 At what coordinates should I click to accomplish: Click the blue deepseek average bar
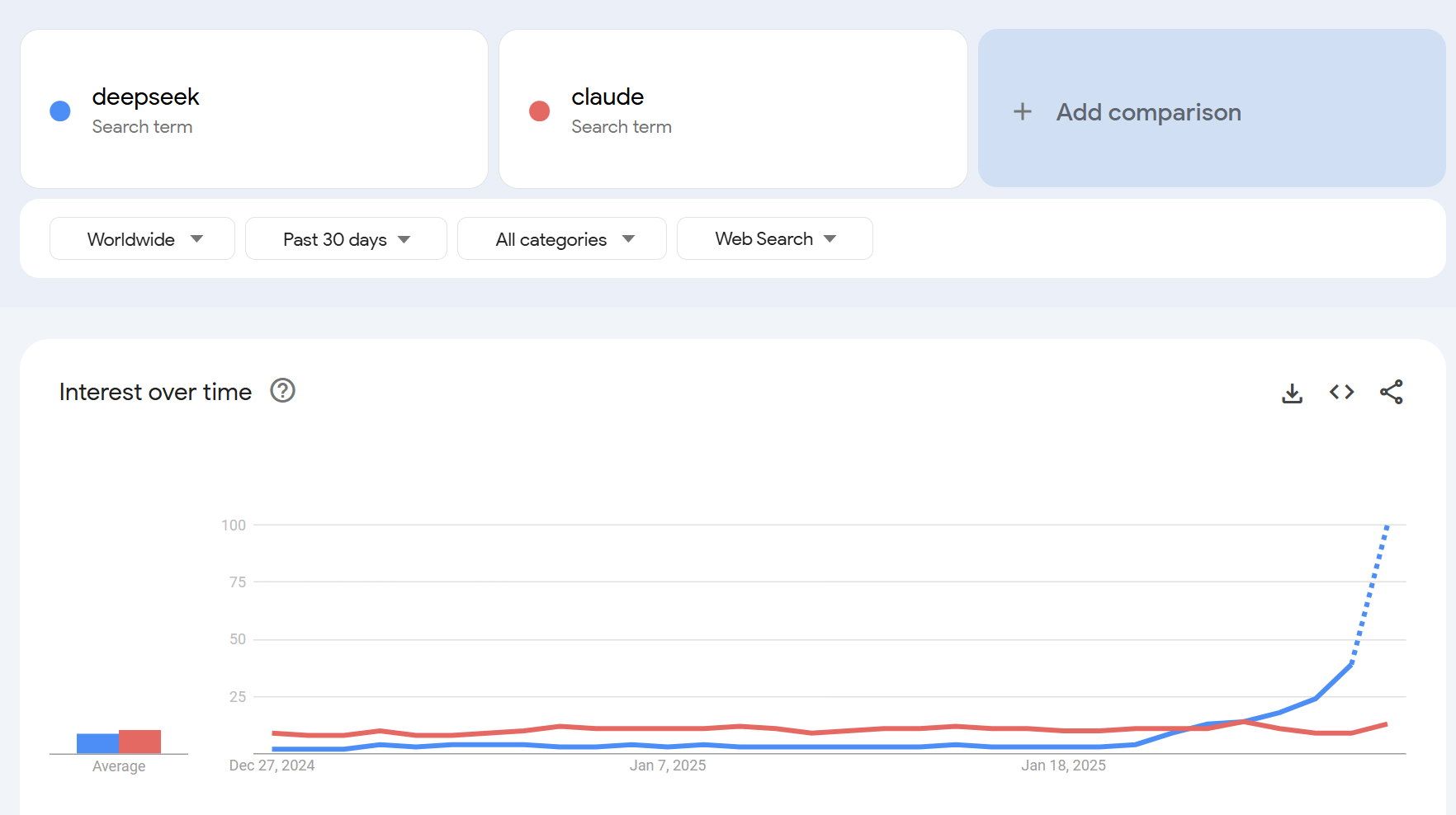(x=97, y=743)
